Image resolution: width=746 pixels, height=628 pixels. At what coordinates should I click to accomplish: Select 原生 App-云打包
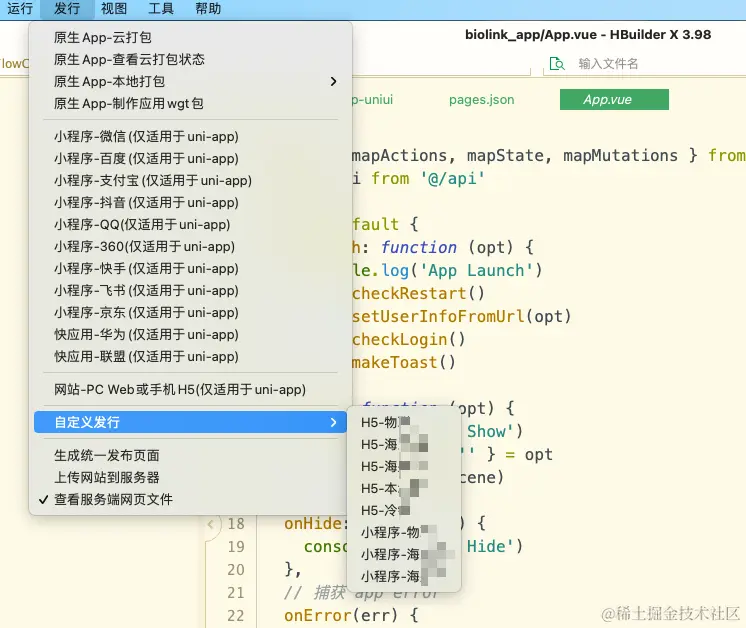coord(190,38)
